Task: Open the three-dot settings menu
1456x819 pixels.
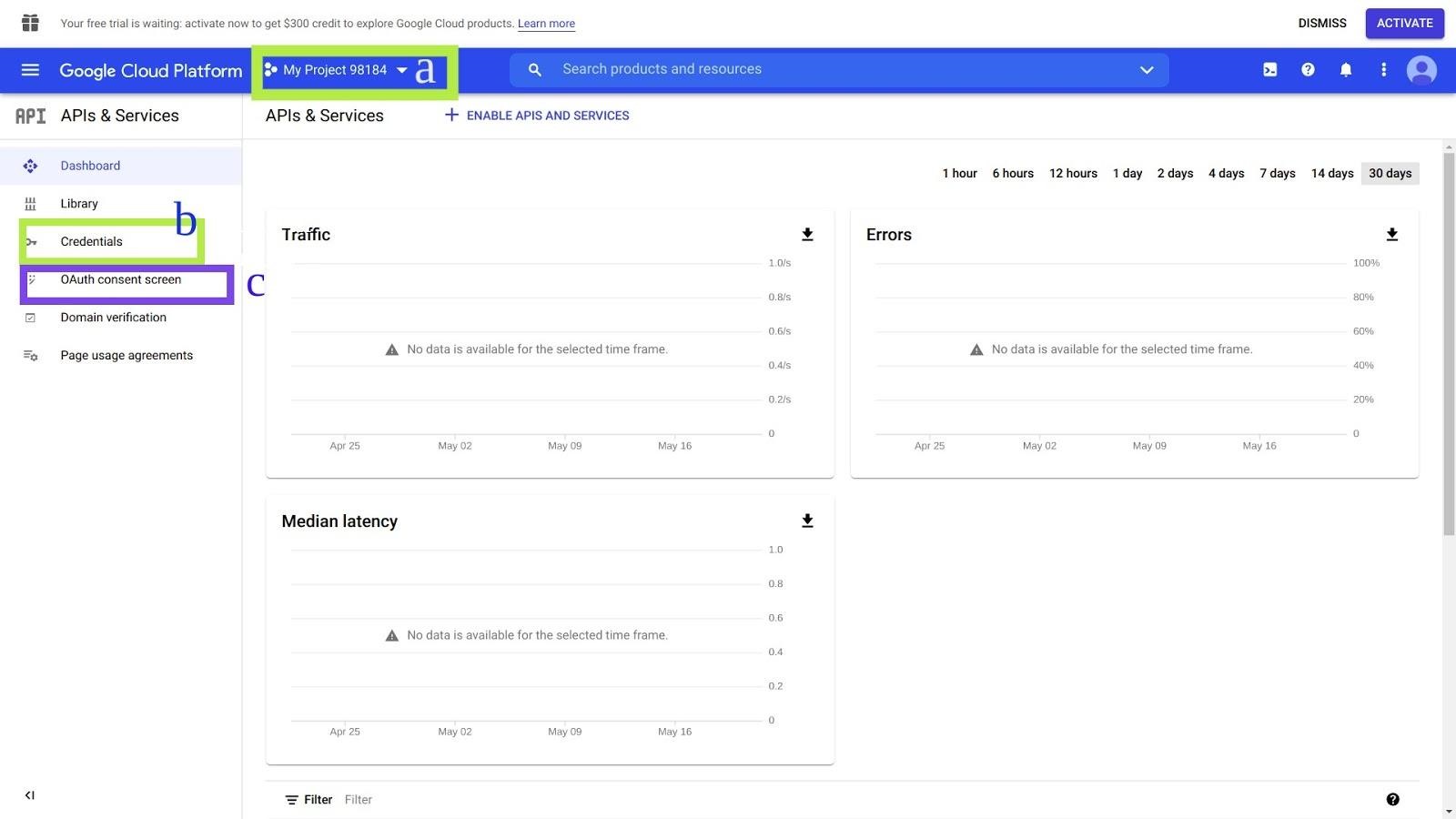Action: [x=1383, y=70]
